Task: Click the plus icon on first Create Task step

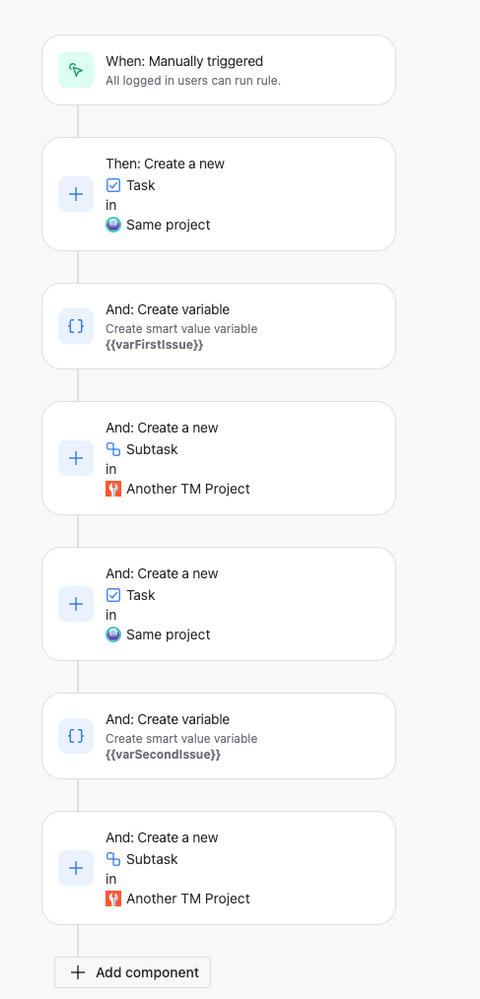Action: pos(76,194)
